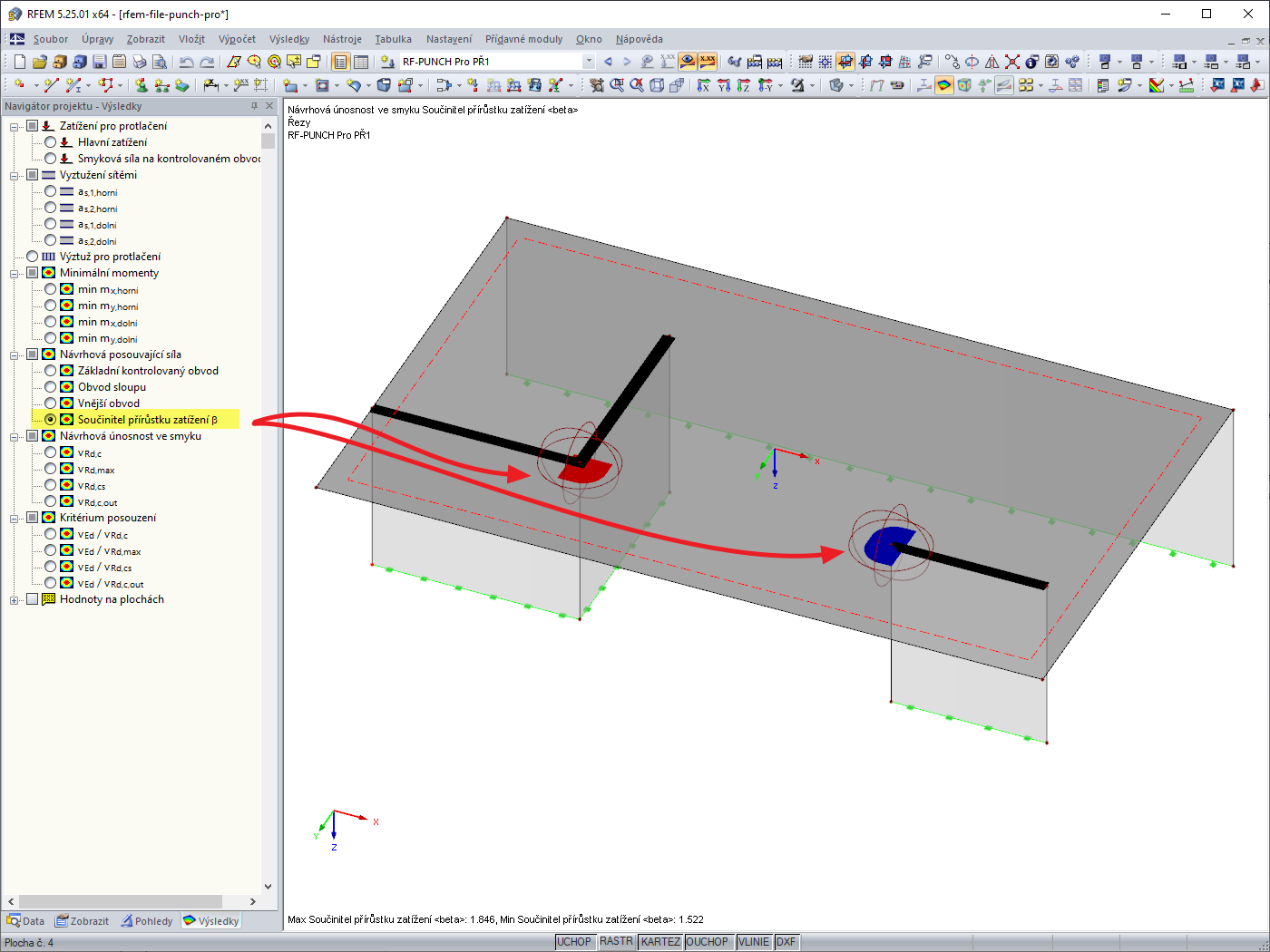Print the current view
The height and width of the screenshot is (952, 1270).
(139, 62)
